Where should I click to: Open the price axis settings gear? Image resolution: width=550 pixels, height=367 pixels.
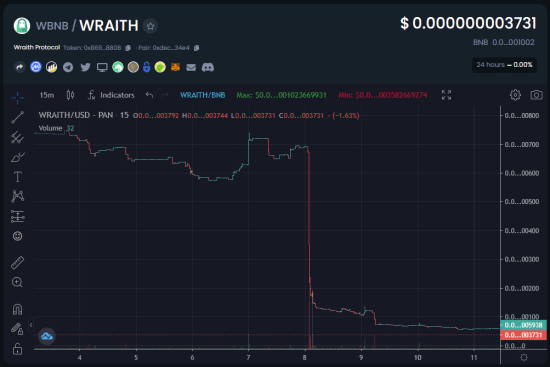click(524, 358)
